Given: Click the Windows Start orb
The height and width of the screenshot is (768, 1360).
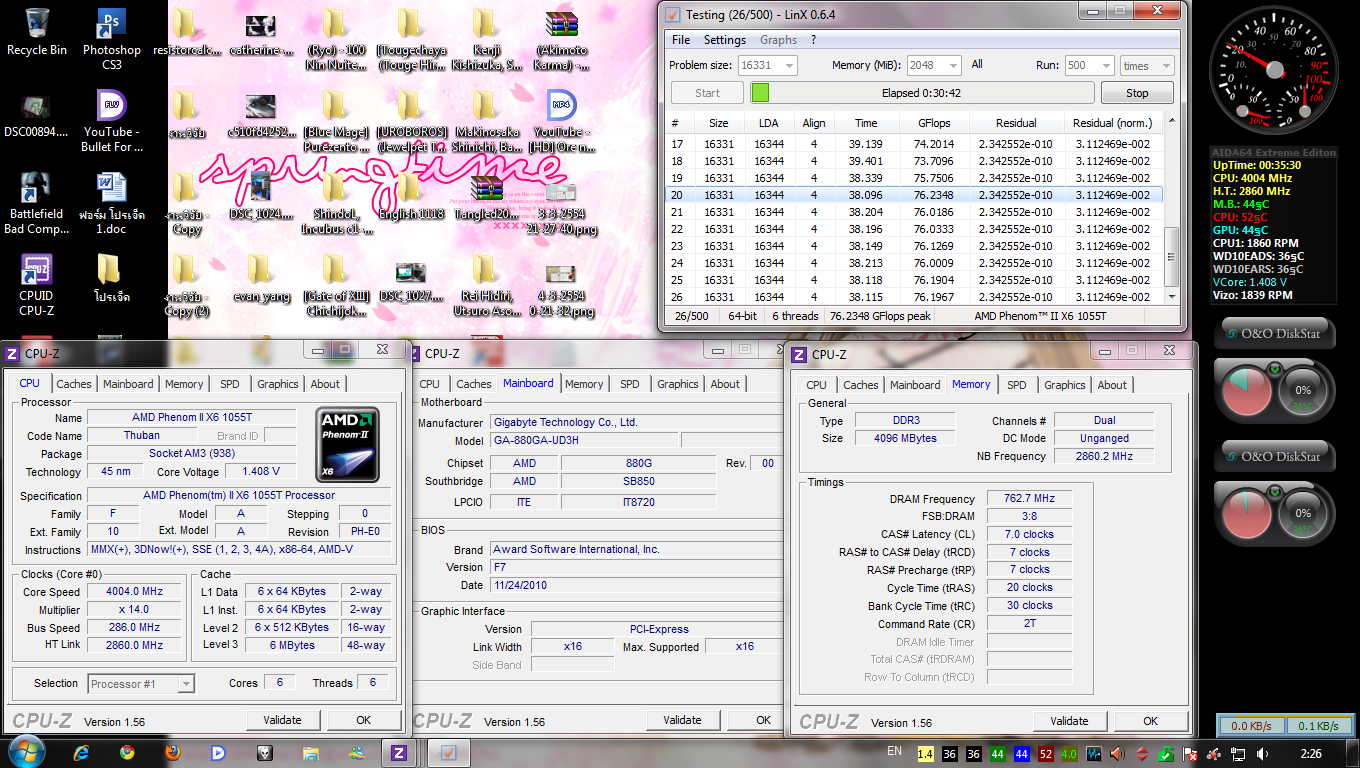Looking at the screenshot, I should pos(25,751).
